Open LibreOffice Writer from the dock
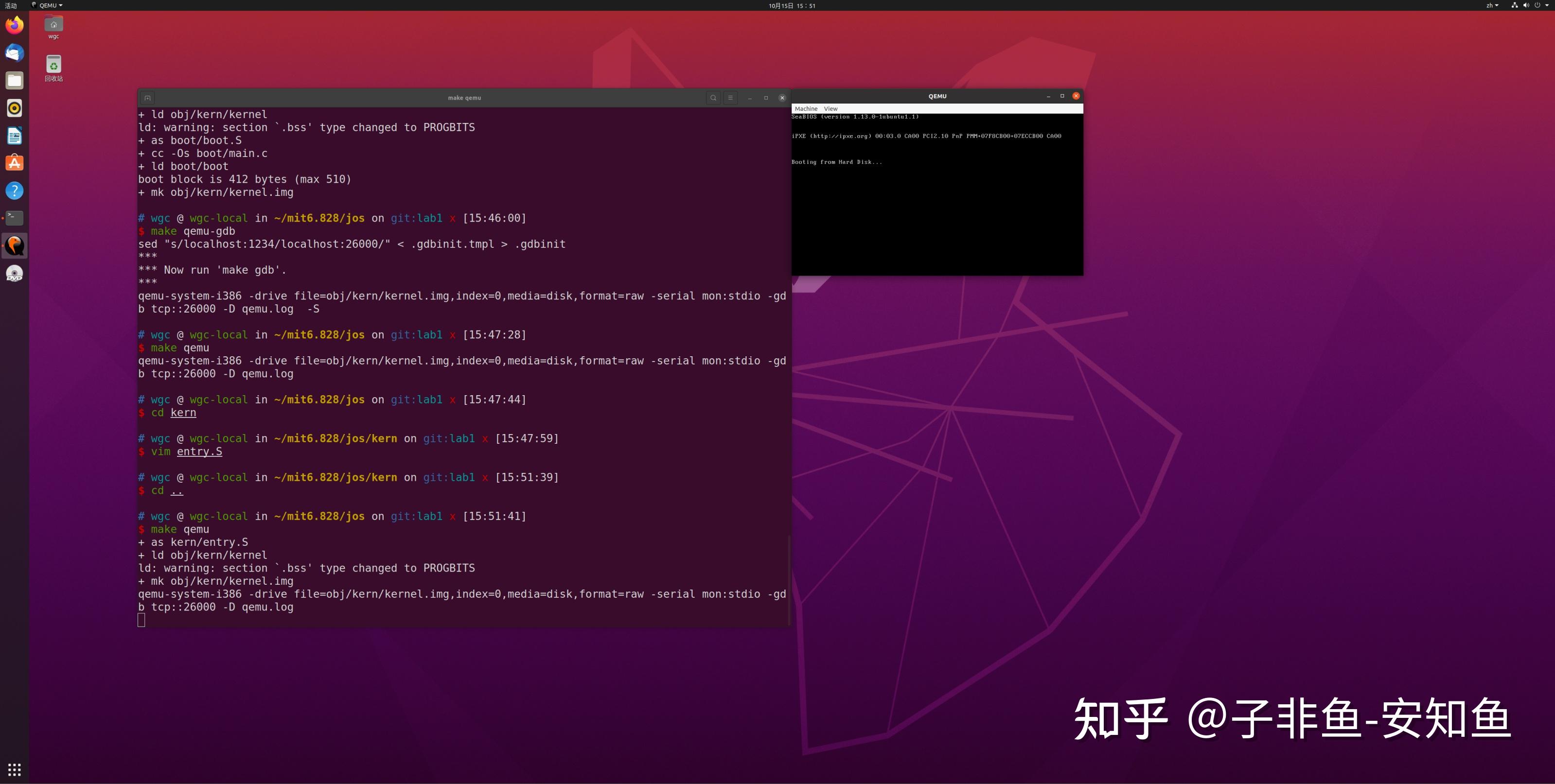This screenshot has width=1555, height=784. 15,136
